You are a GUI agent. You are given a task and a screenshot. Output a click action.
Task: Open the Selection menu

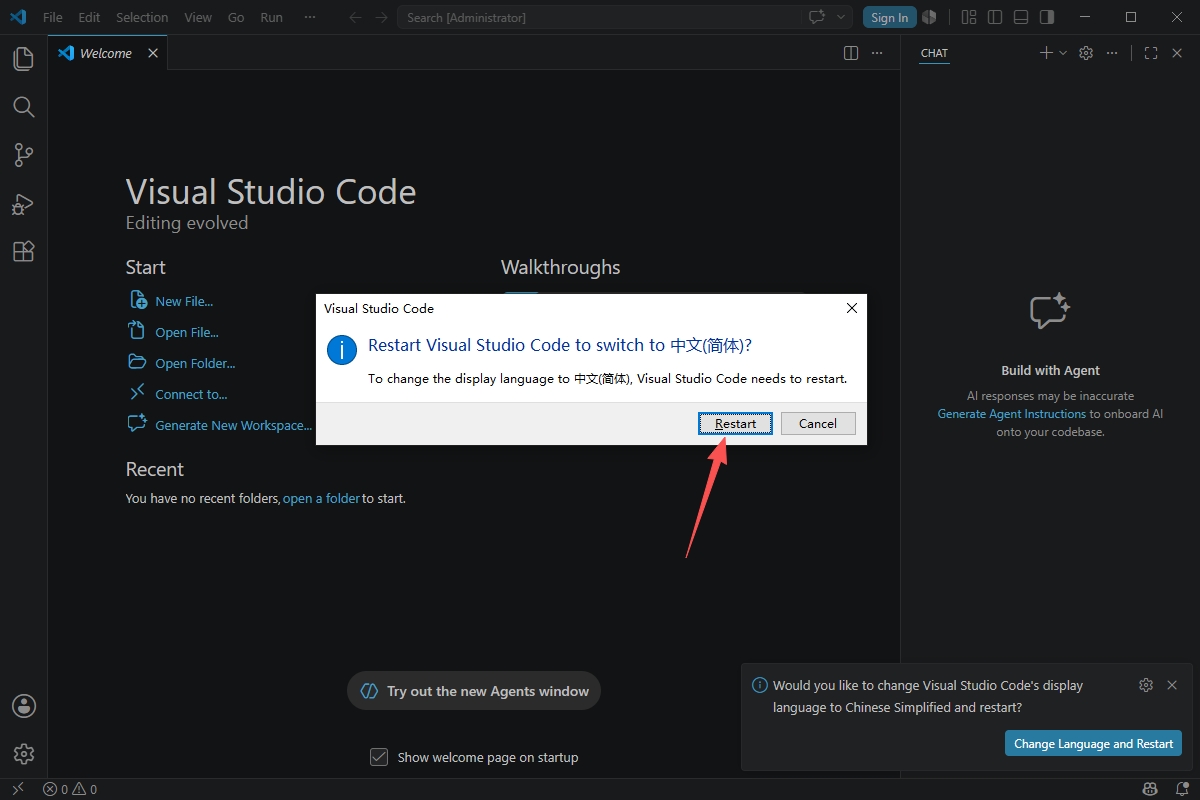[142, 17]
